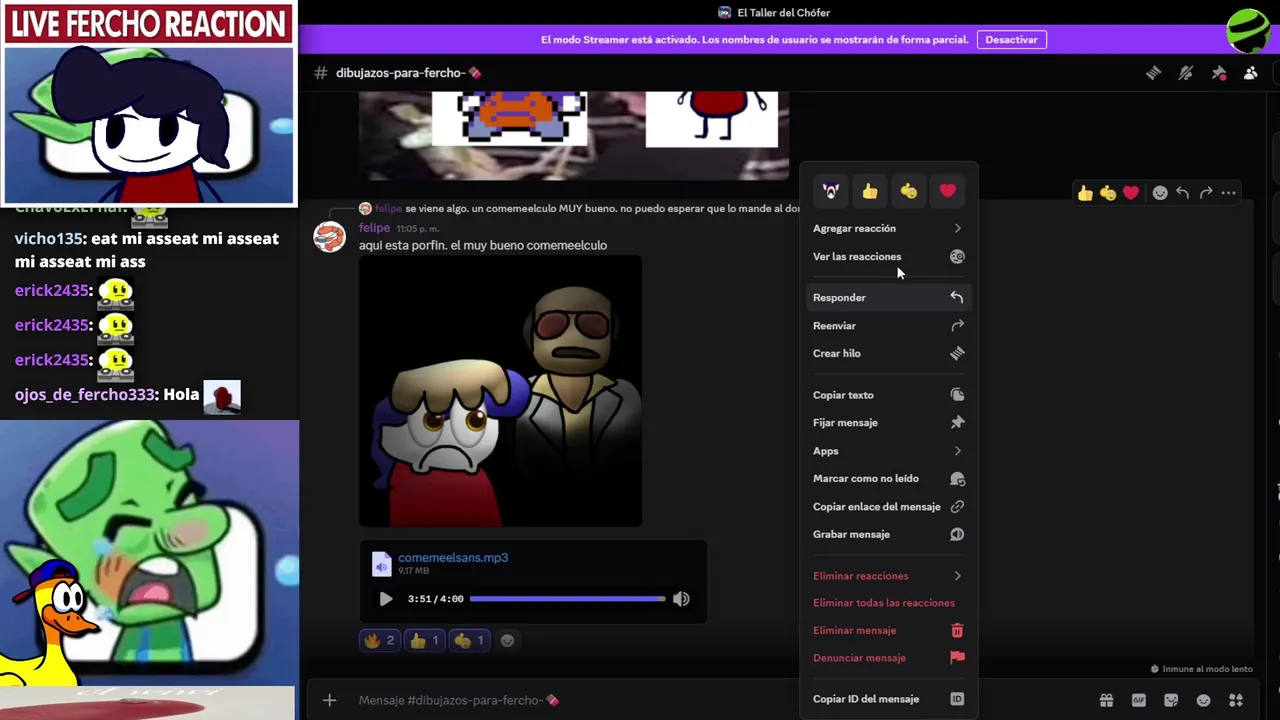The image size is (1280, 720).
Task: Click the dibujazos-para-fercho channel name
Action: click(x=409, y=73)
